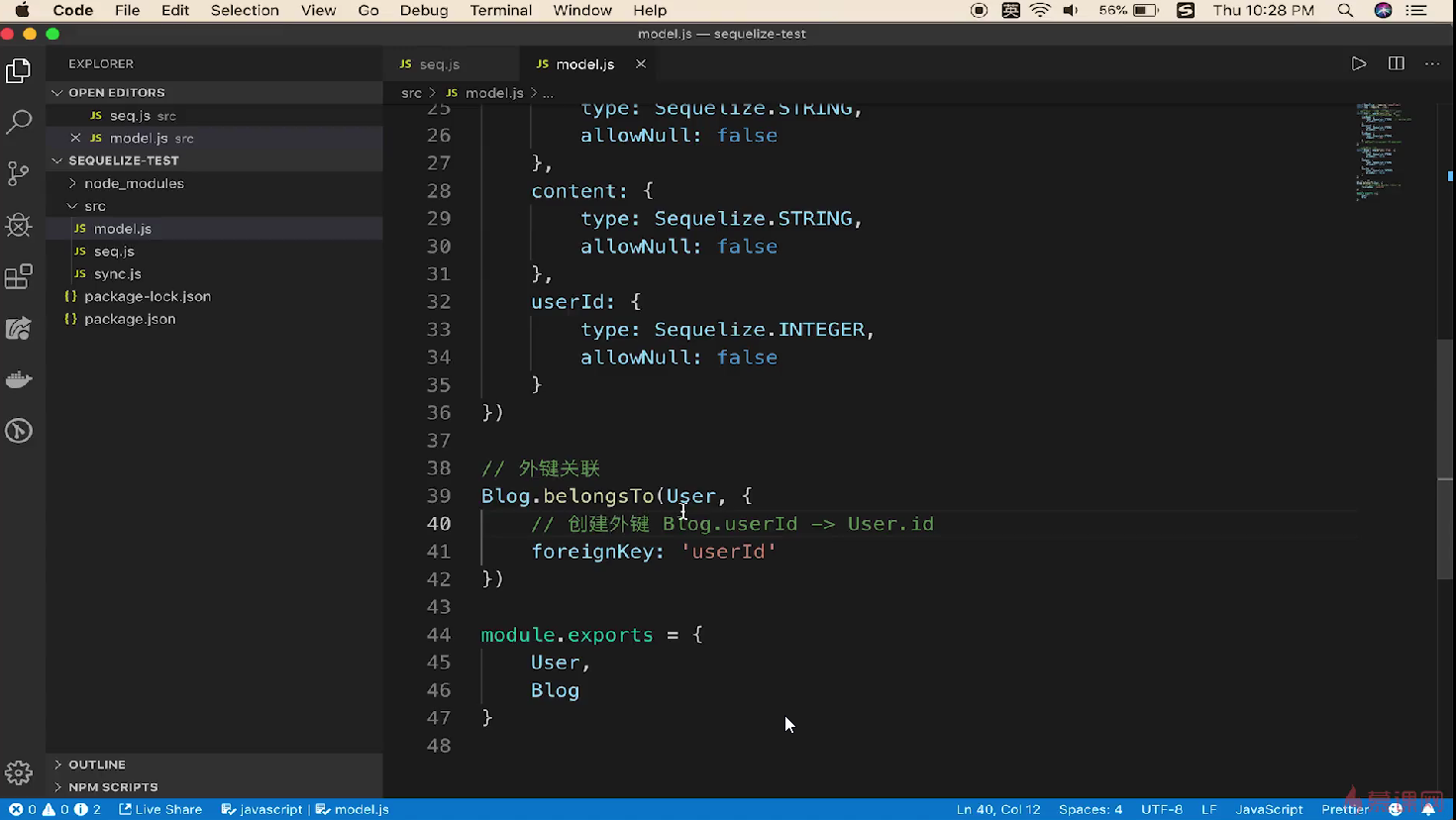The width and height of the screenshot is (1456, 820).
Task: Click the Manage gear icon
Action: click(19, 772)
